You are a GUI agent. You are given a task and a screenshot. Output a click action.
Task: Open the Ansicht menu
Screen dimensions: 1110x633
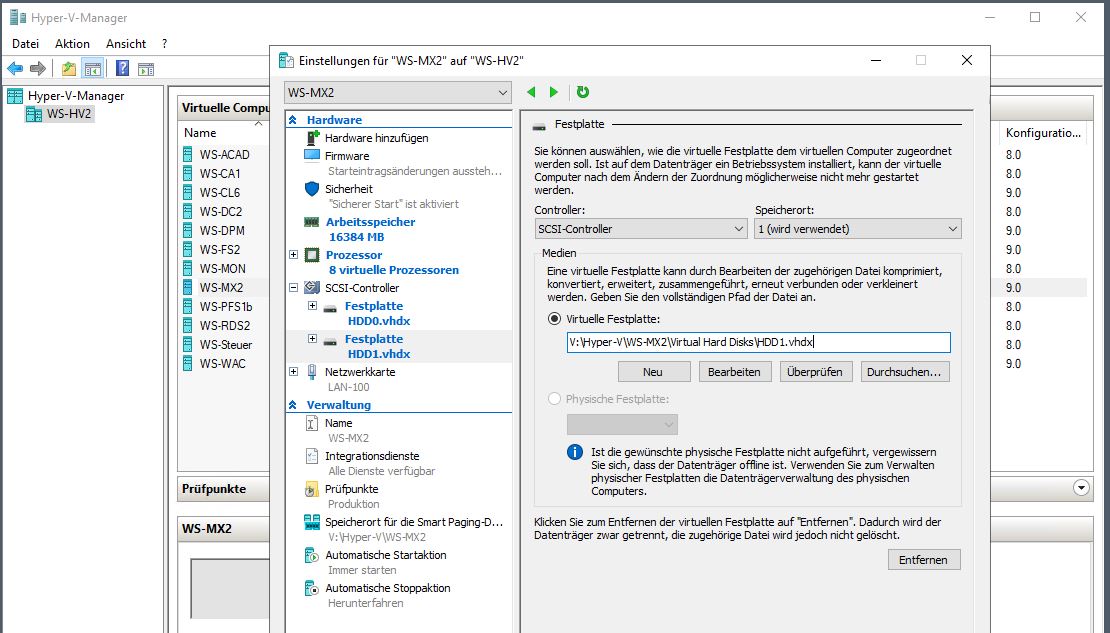[x=126, y=44]
